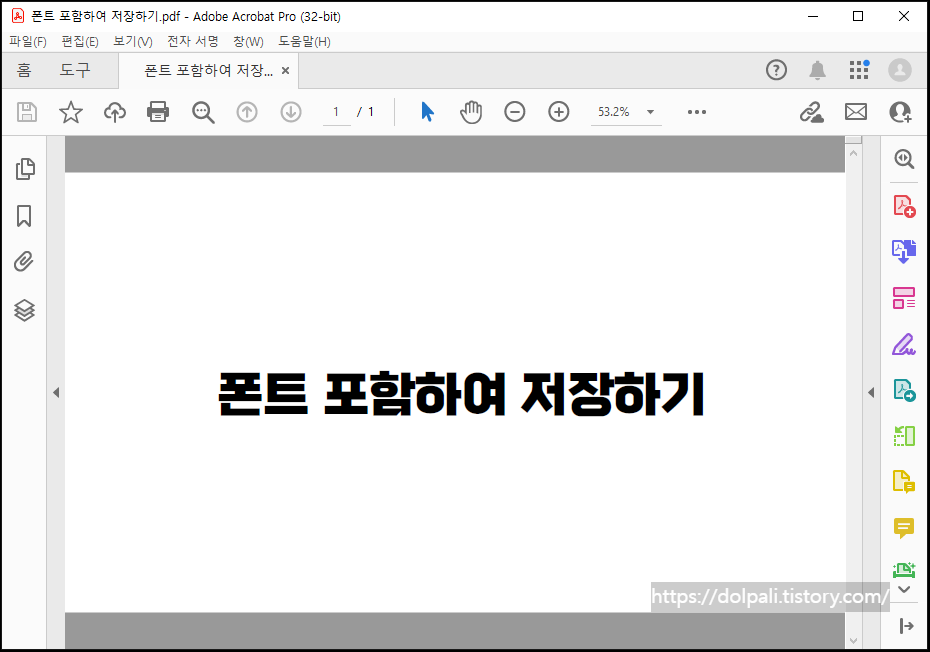Switch to the Home tab
This screenshot has width=930, height=652.
click(x=24, y=70)
